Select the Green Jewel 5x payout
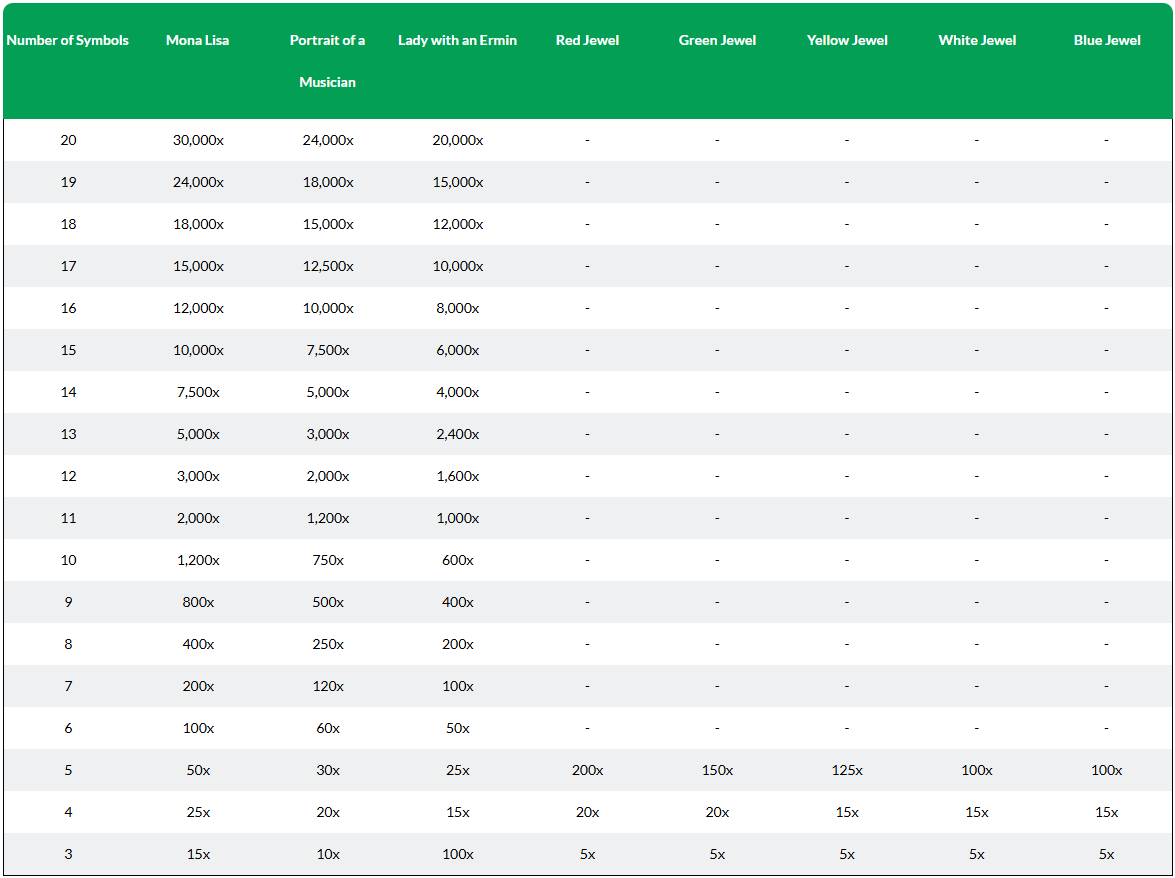Image resolution: width=1175 pixels, height=878 pixels. click(717, 853)
